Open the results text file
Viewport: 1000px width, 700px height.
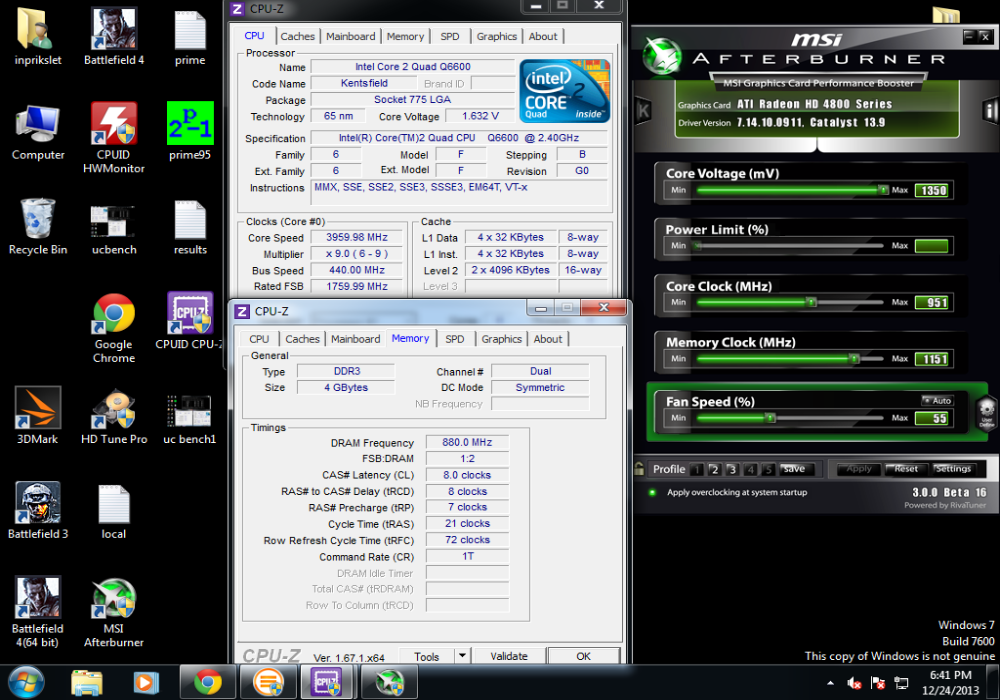point(190,226)
